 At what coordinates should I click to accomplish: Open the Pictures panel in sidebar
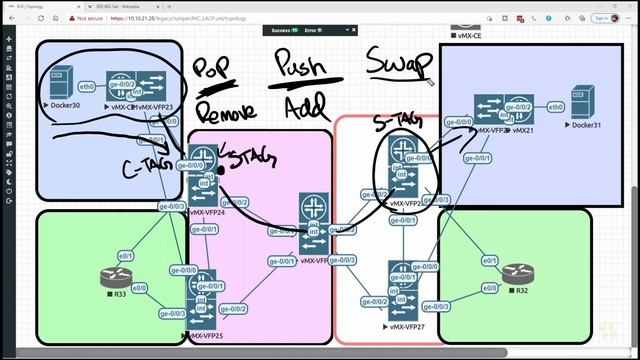click(x=9, y=77)
